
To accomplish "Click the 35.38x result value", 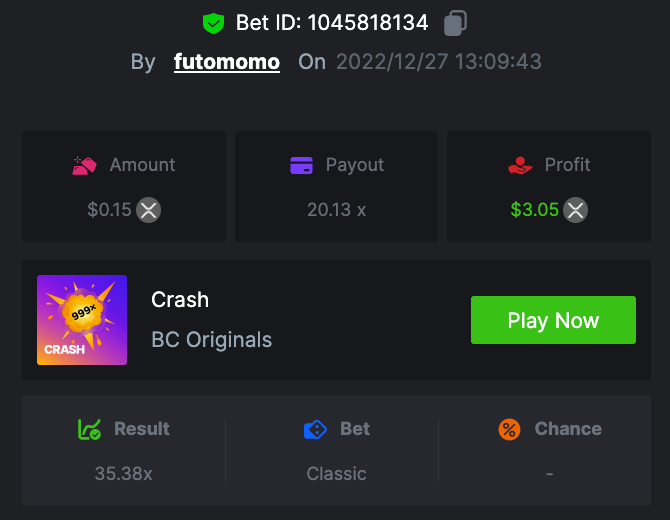I will [124, 473].
